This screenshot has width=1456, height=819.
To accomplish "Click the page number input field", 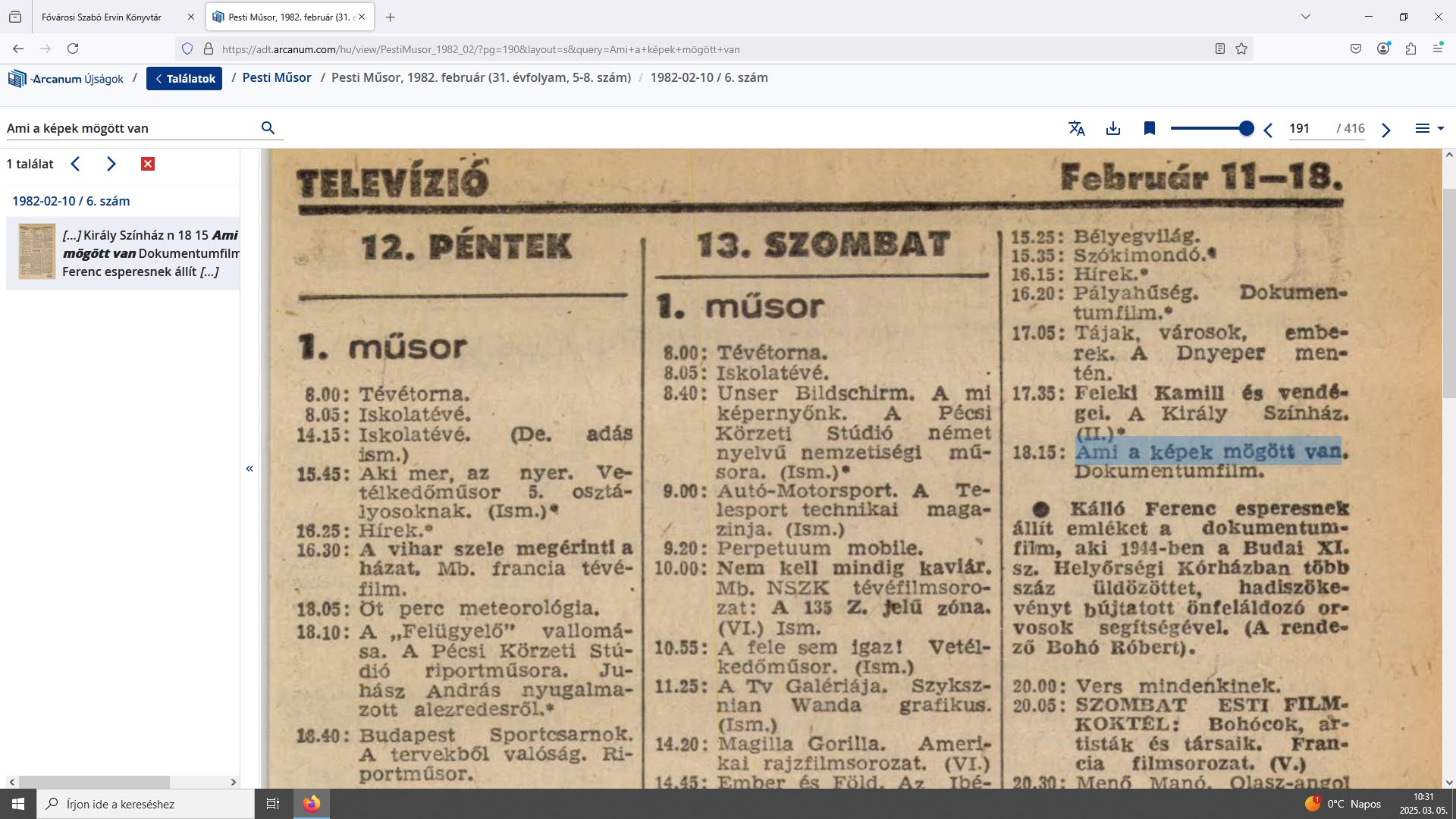I will [1307, 128].
